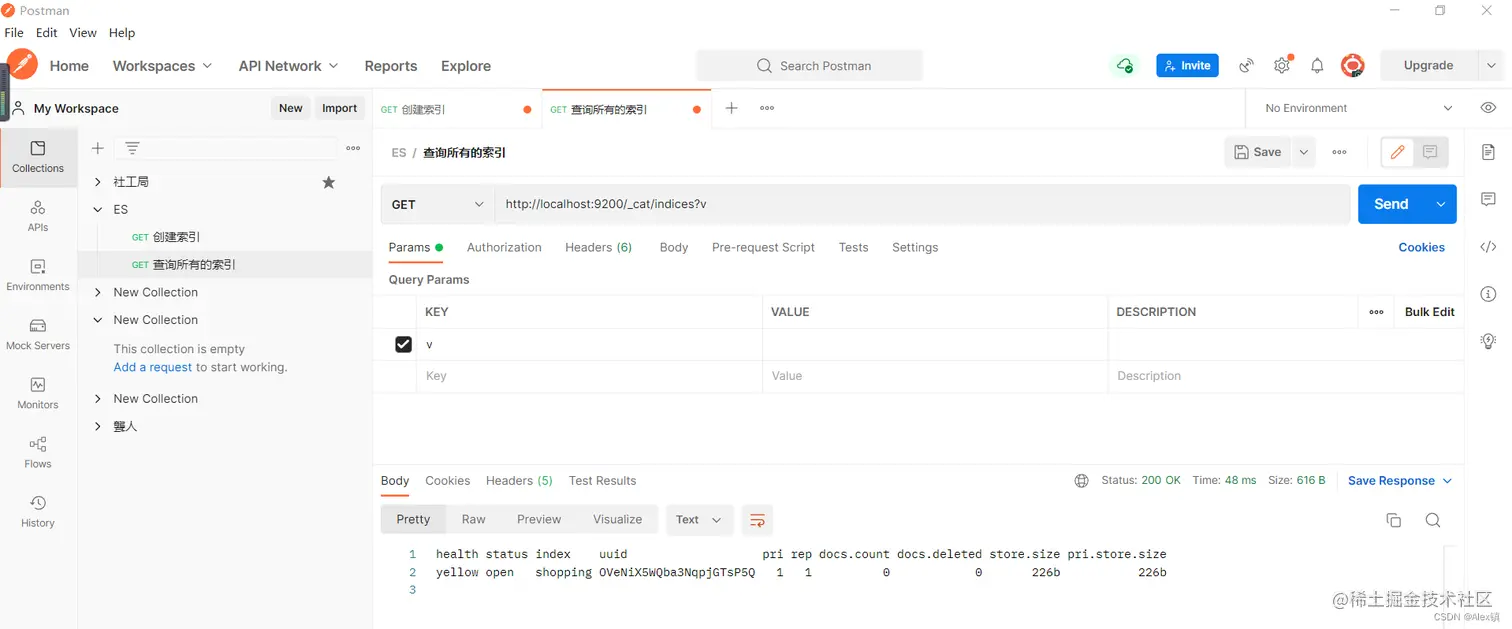This screenshot has height=629, width=1512.
Task: Open the Upgrade dropdown arrow
Action: [1491, 65]
